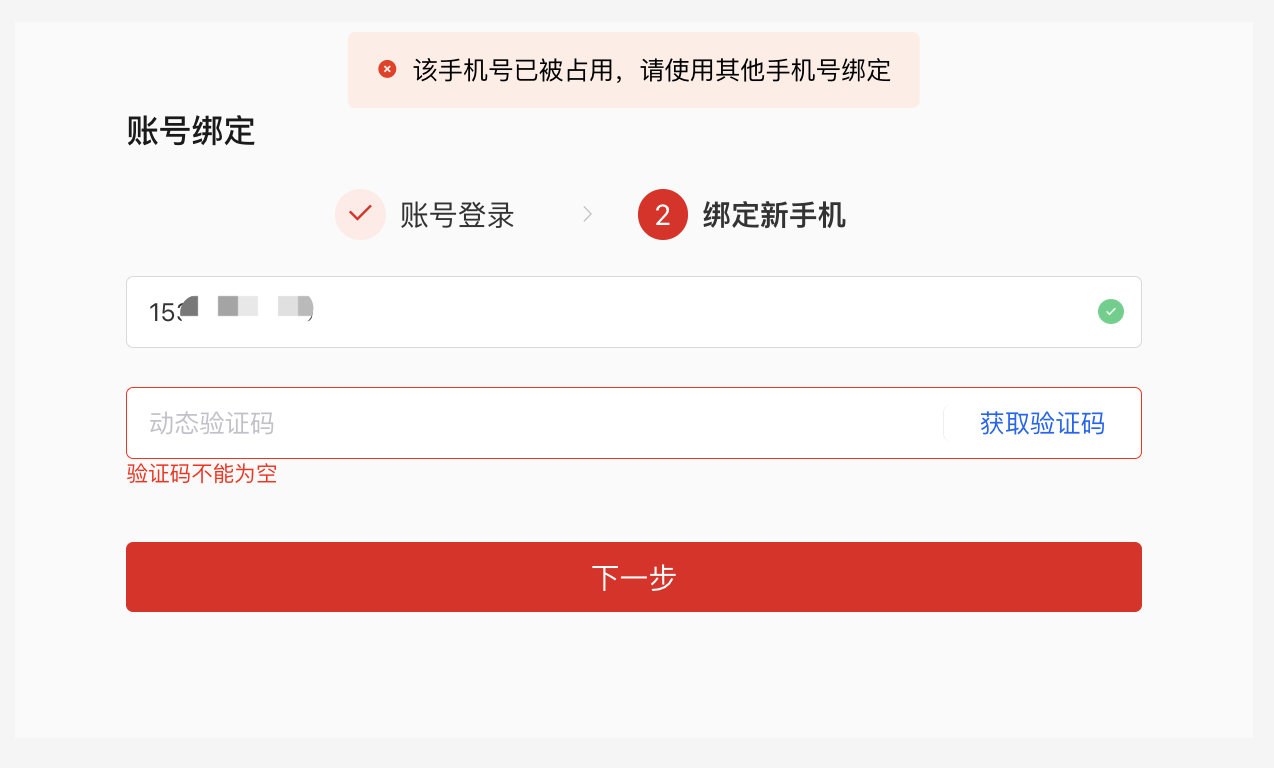1274x768 pixels.
Task: Click the 验证码不能为空 error message
Action: (202, 474)
